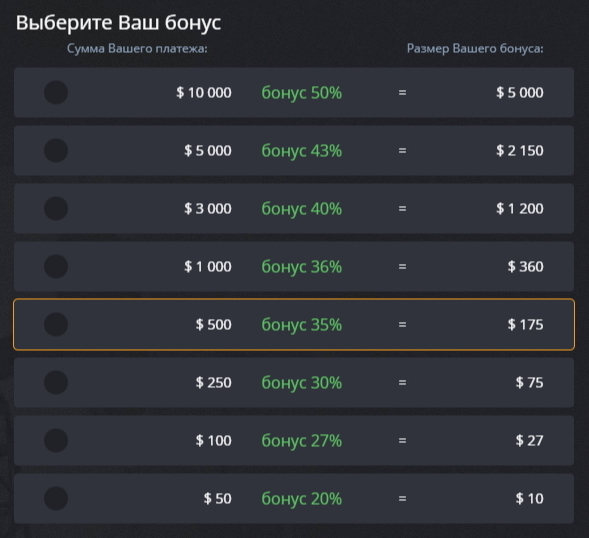Click the $175 bonus amount value

coord(525,325)
